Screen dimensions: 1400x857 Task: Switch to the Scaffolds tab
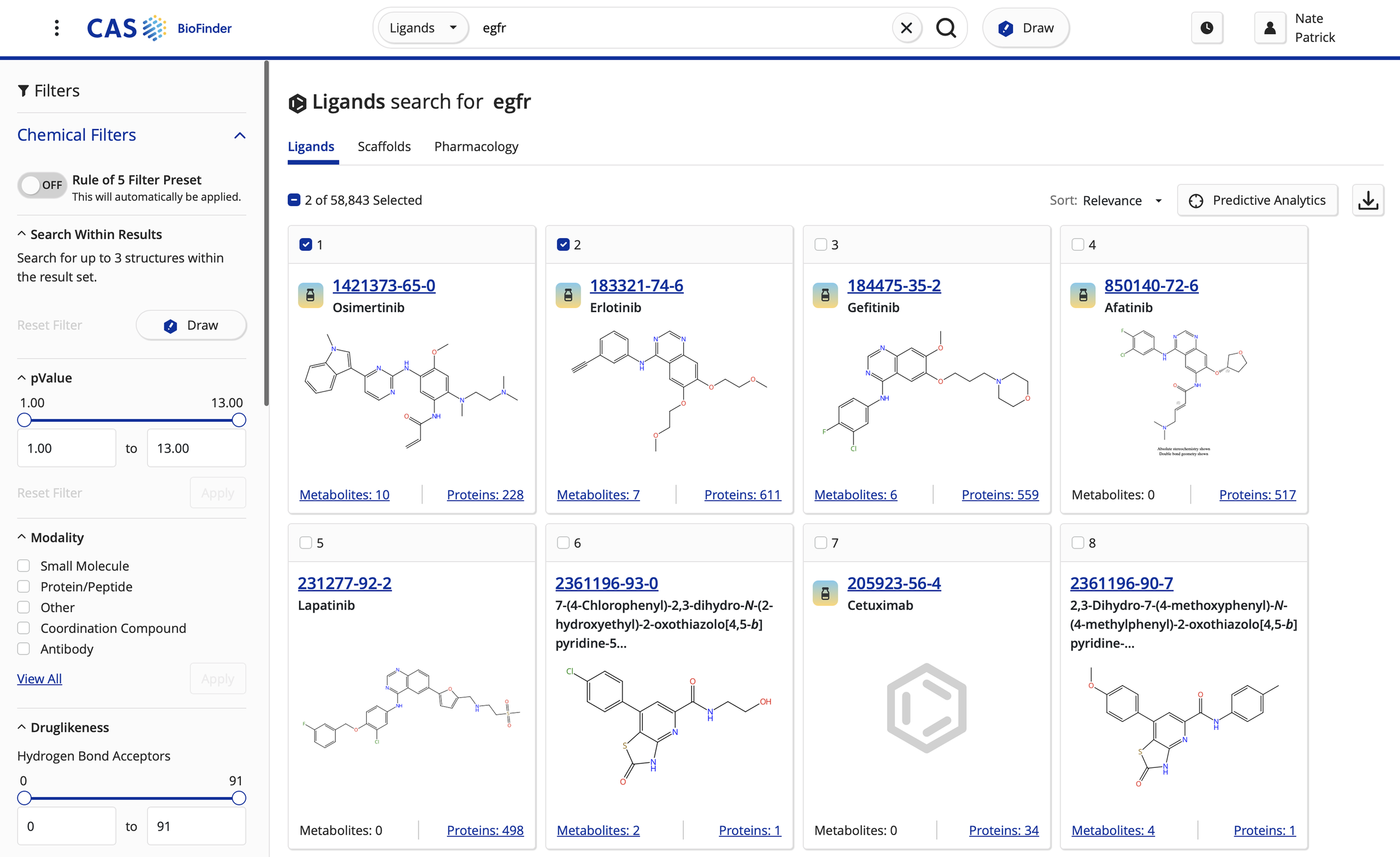(x=384, y=146)
